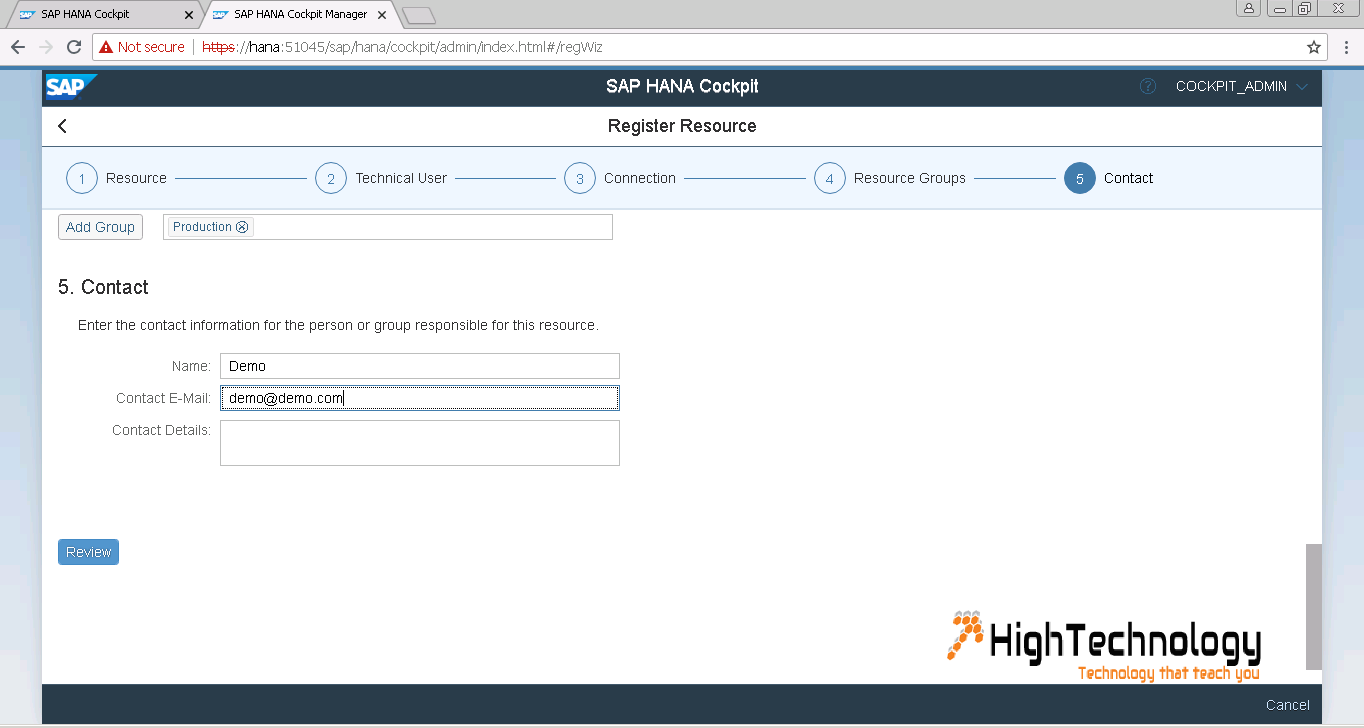This screenshot has width=1364, height=728.
Task: Click the page vertical scrollbar thumb
Action: pyautogui.click(x=1314, y=607)
